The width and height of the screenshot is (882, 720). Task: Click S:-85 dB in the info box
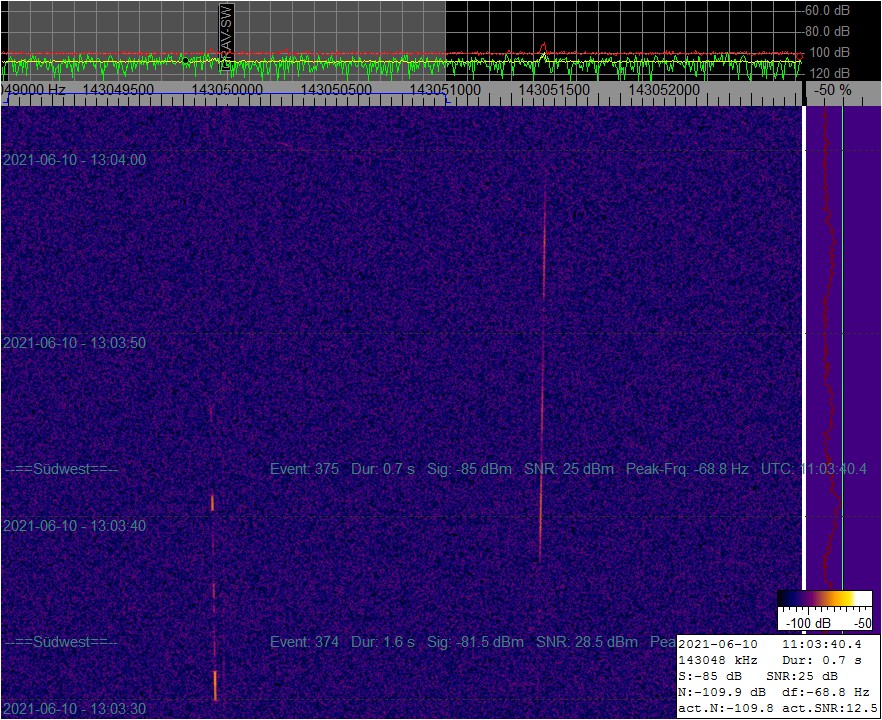click(710, 676)
